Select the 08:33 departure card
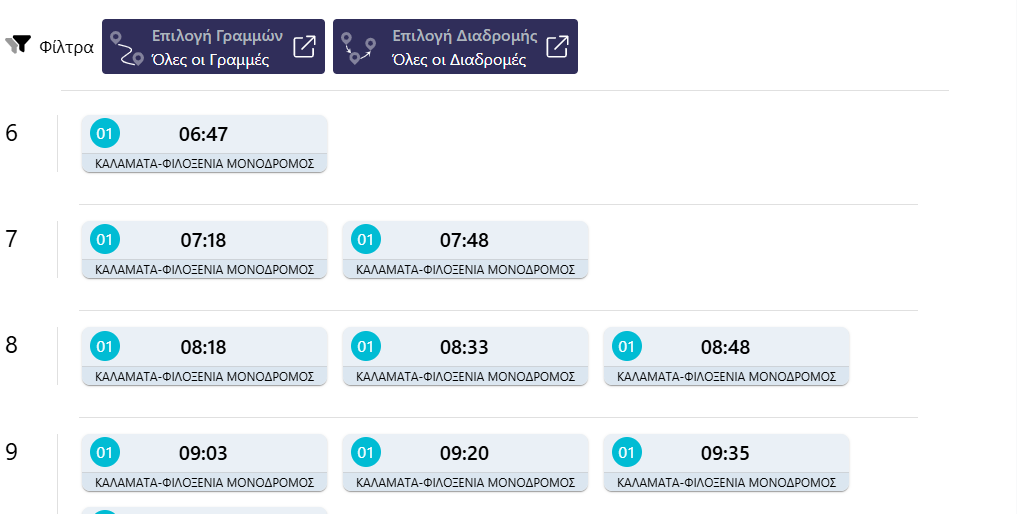 tap(465, 356)
